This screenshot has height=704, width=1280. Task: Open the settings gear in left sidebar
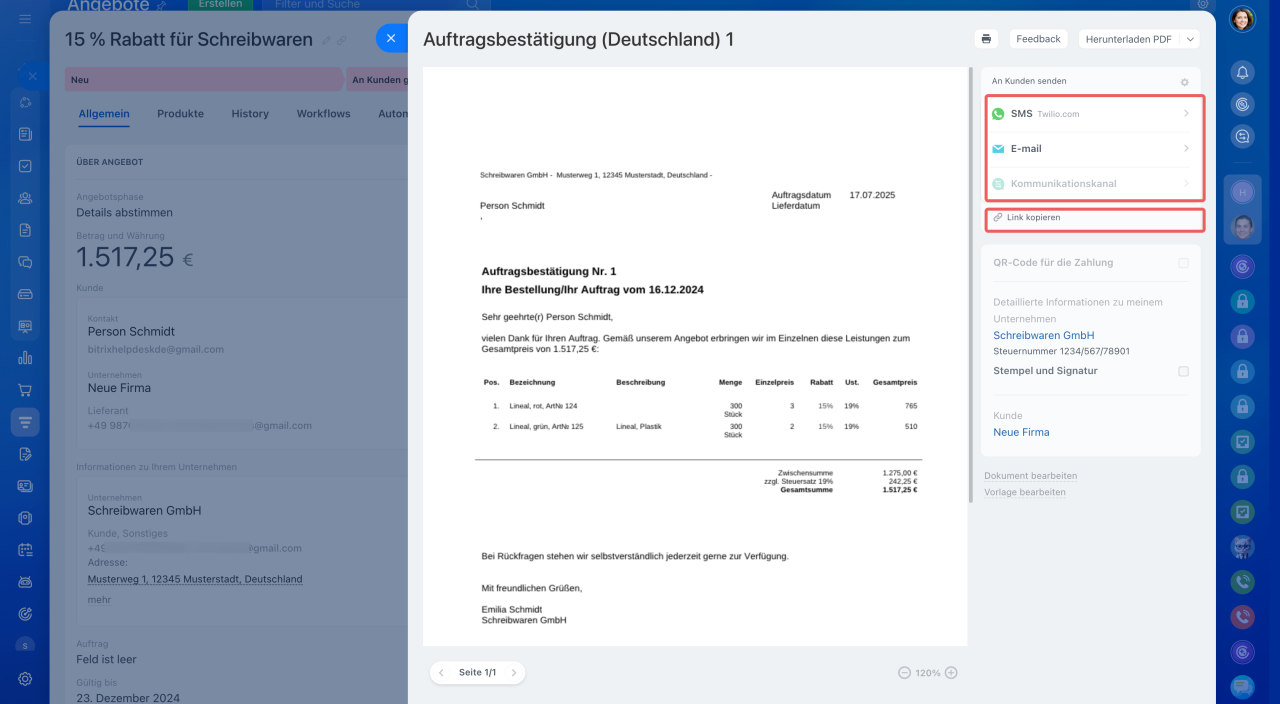tap(25, 678)
